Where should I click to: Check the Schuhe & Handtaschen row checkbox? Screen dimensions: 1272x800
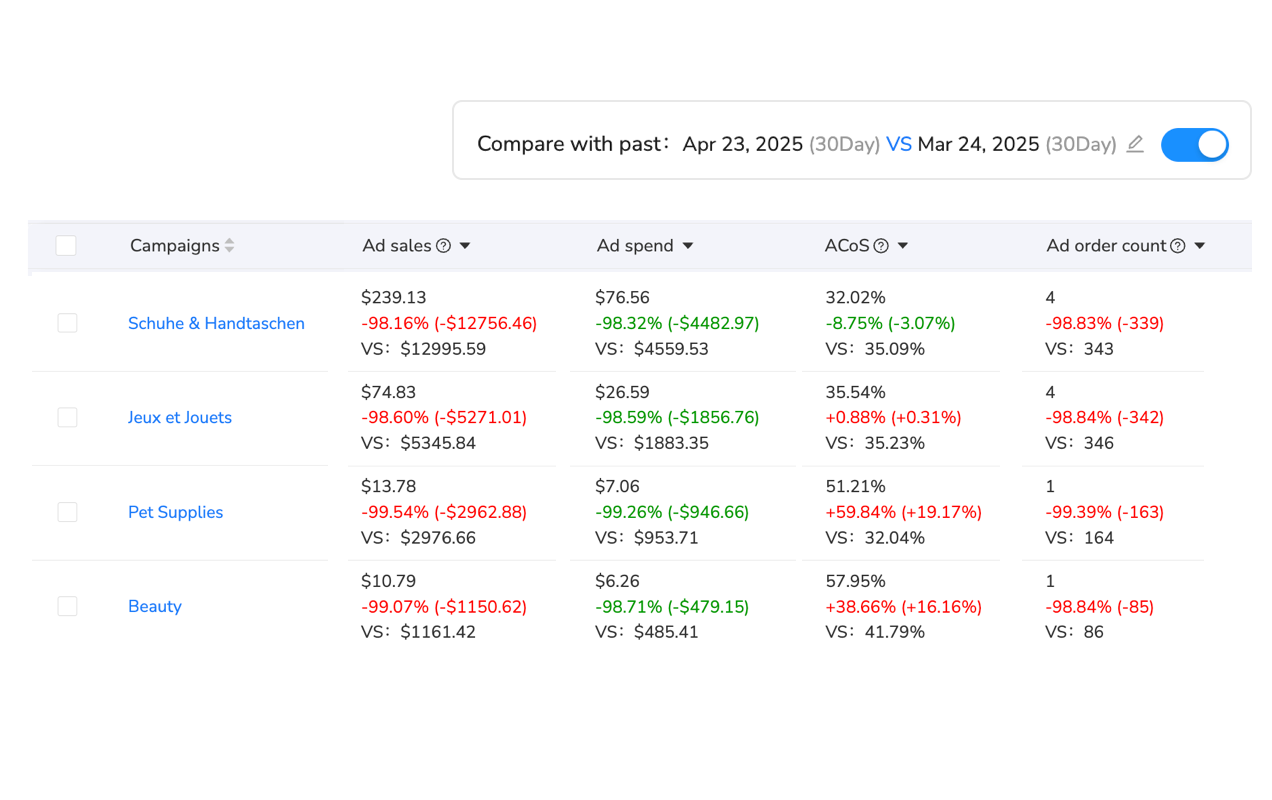coord(67,322)
